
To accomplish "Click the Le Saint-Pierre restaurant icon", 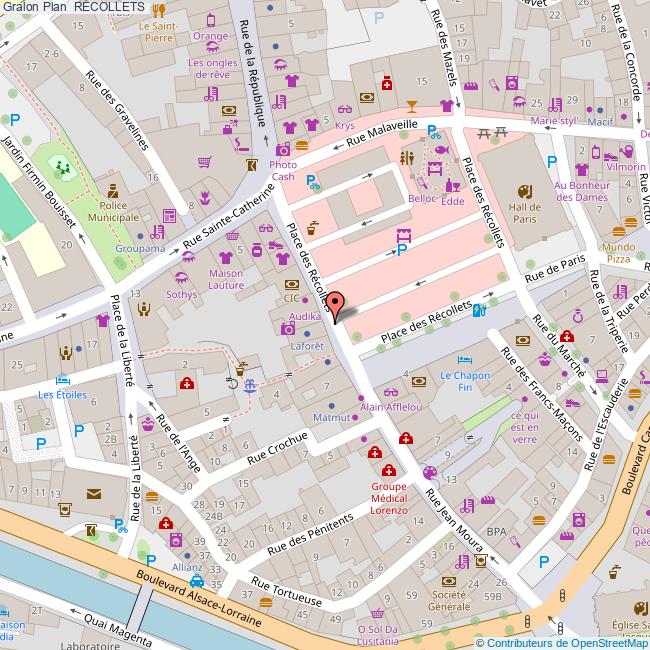I will click(x=158, y=11).
